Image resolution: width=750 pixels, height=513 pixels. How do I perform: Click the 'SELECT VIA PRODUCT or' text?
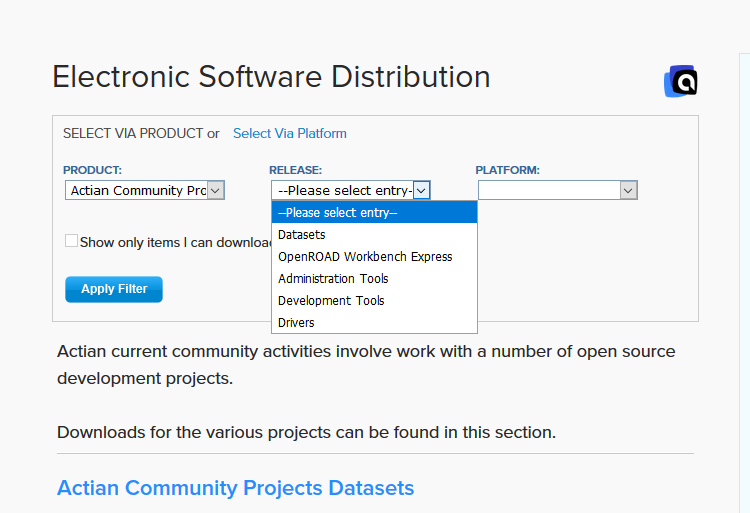[141, 133]
